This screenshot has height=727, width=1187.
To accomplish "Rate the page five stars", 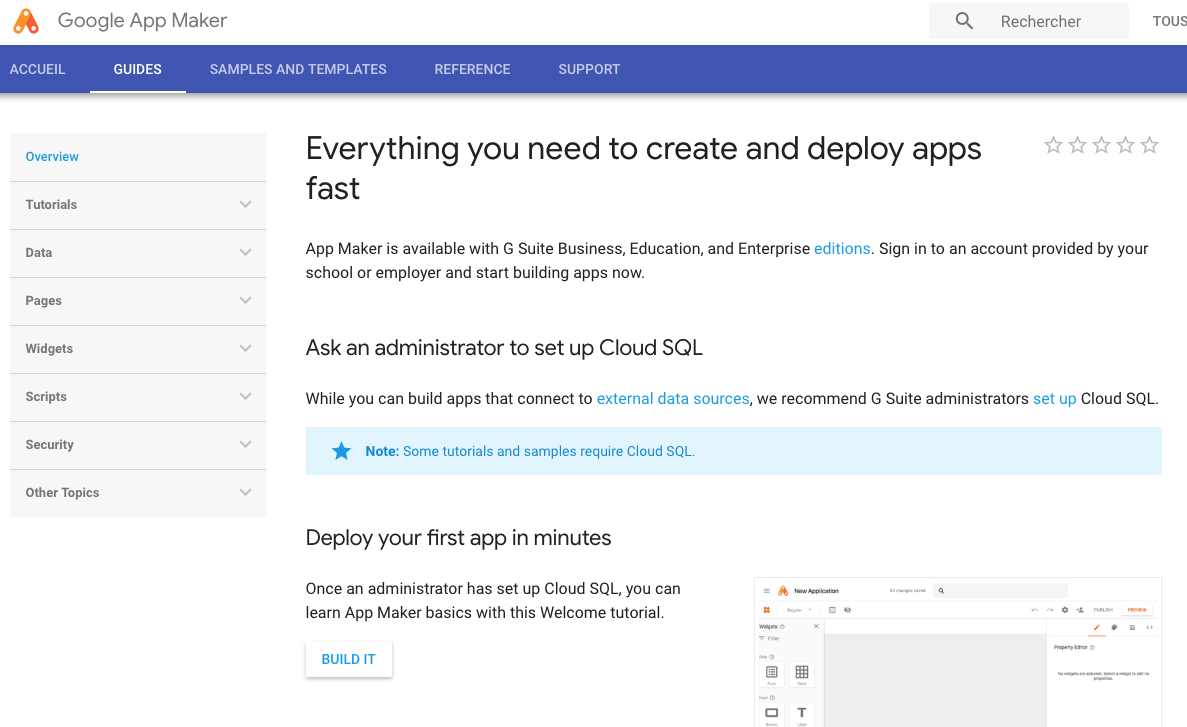I will pyautogui.click(x=1149, y=145).
